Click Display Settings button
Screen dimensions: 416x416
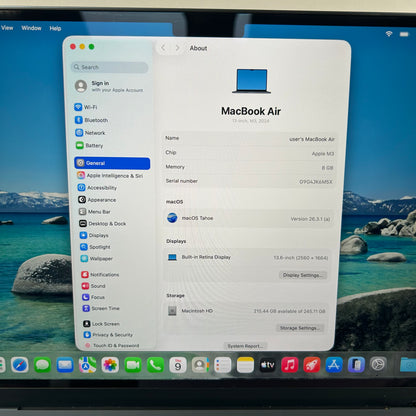tap(302, 275)
